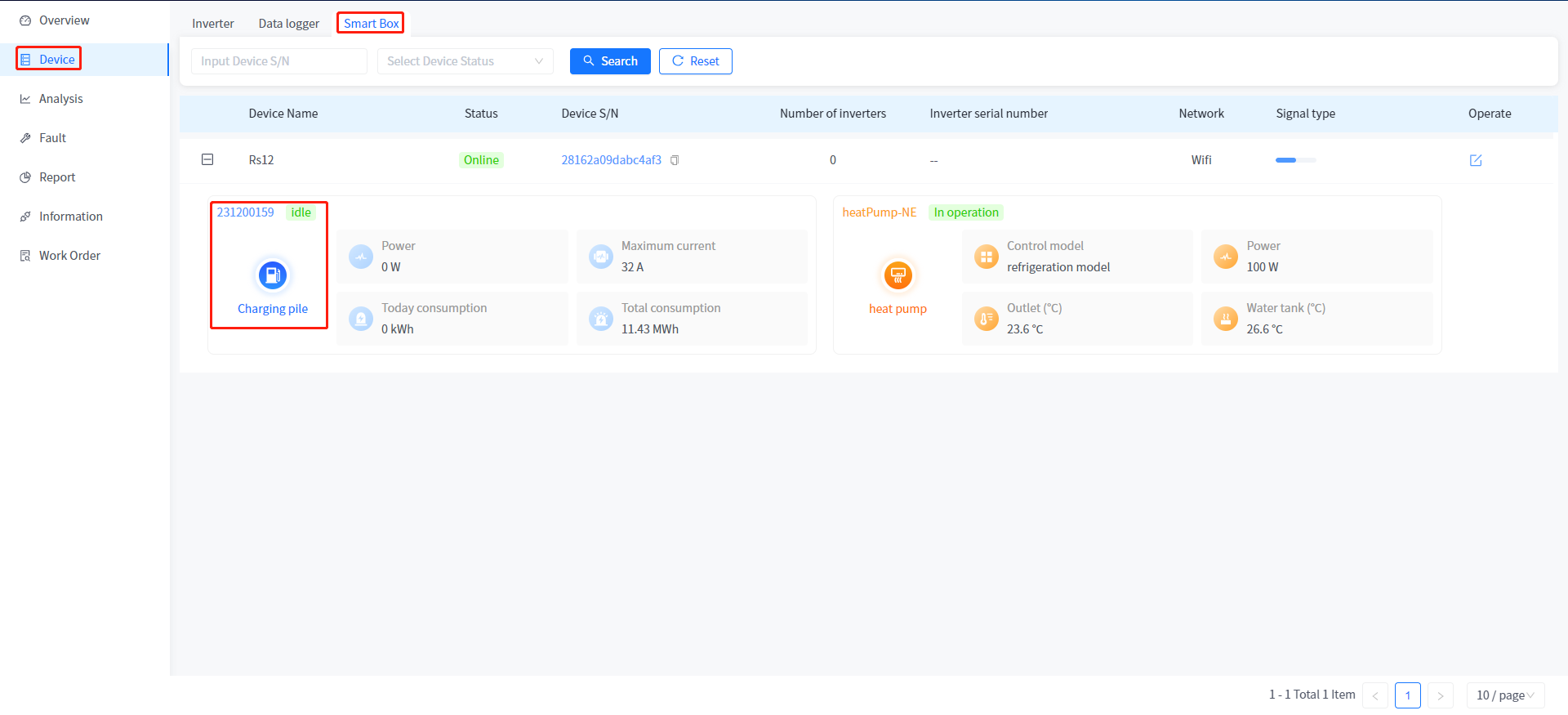Click the Control model icon
1568x715 pixels.
[986, 257]
